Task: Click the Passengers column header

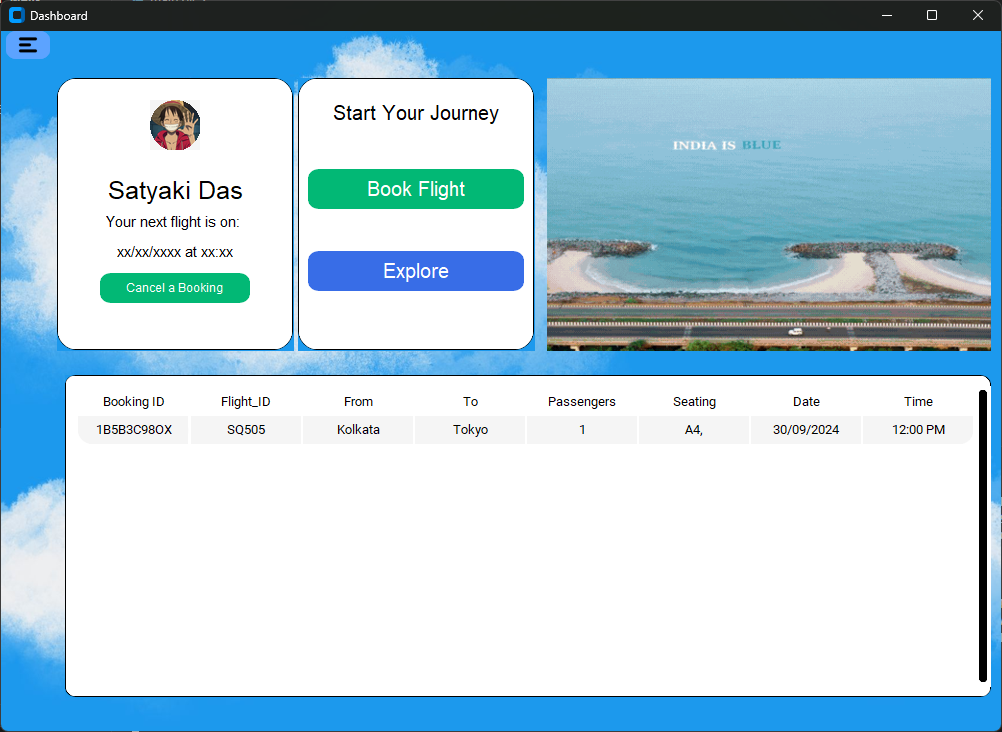Action: point(582,401)
